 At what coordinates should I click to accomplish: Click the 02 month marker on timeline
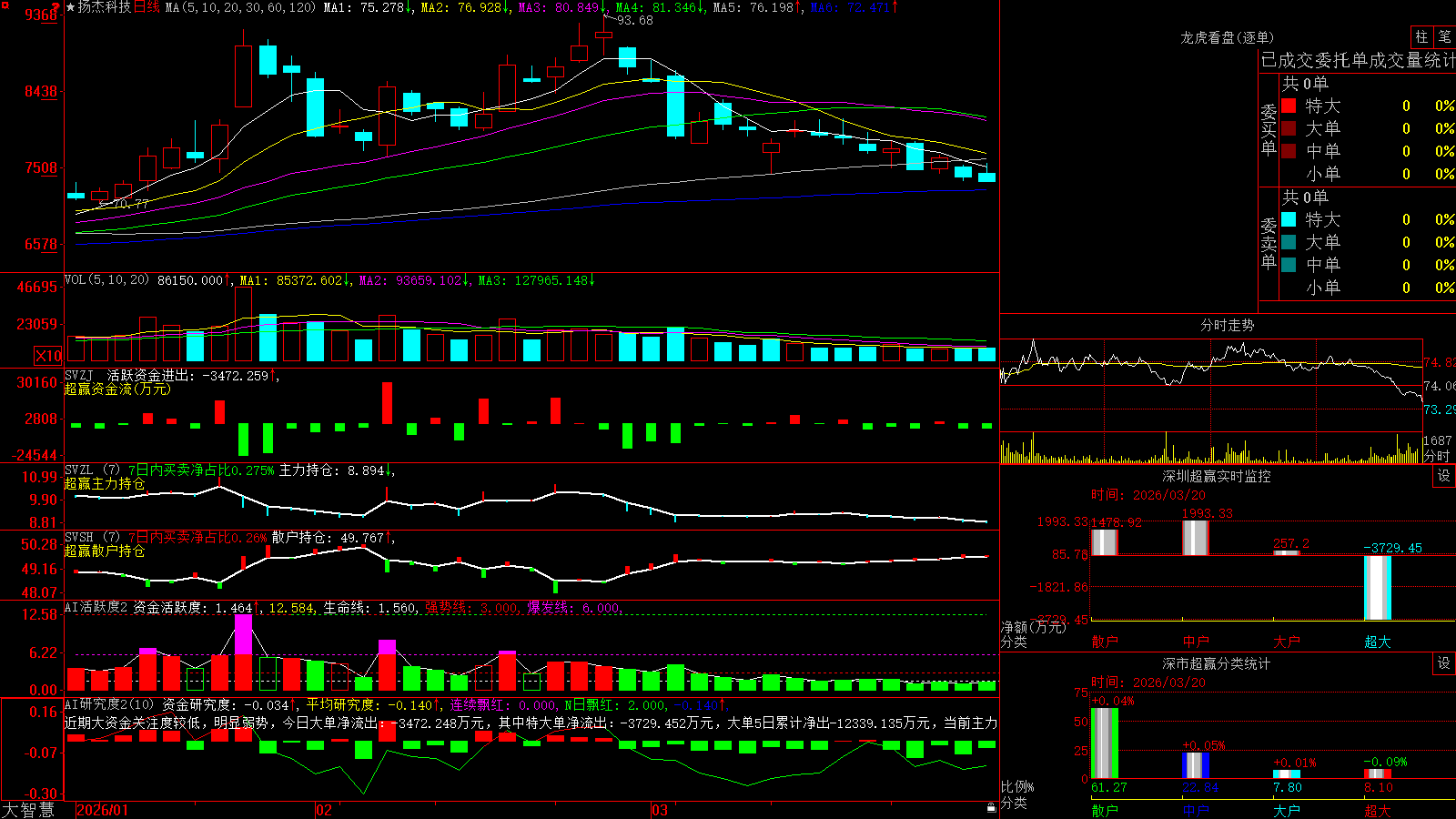coord(324,810)
